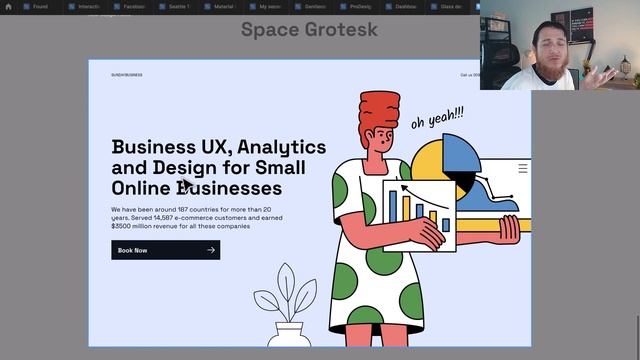Select the paragraph starting 'We have been around'

click(197, 218)
